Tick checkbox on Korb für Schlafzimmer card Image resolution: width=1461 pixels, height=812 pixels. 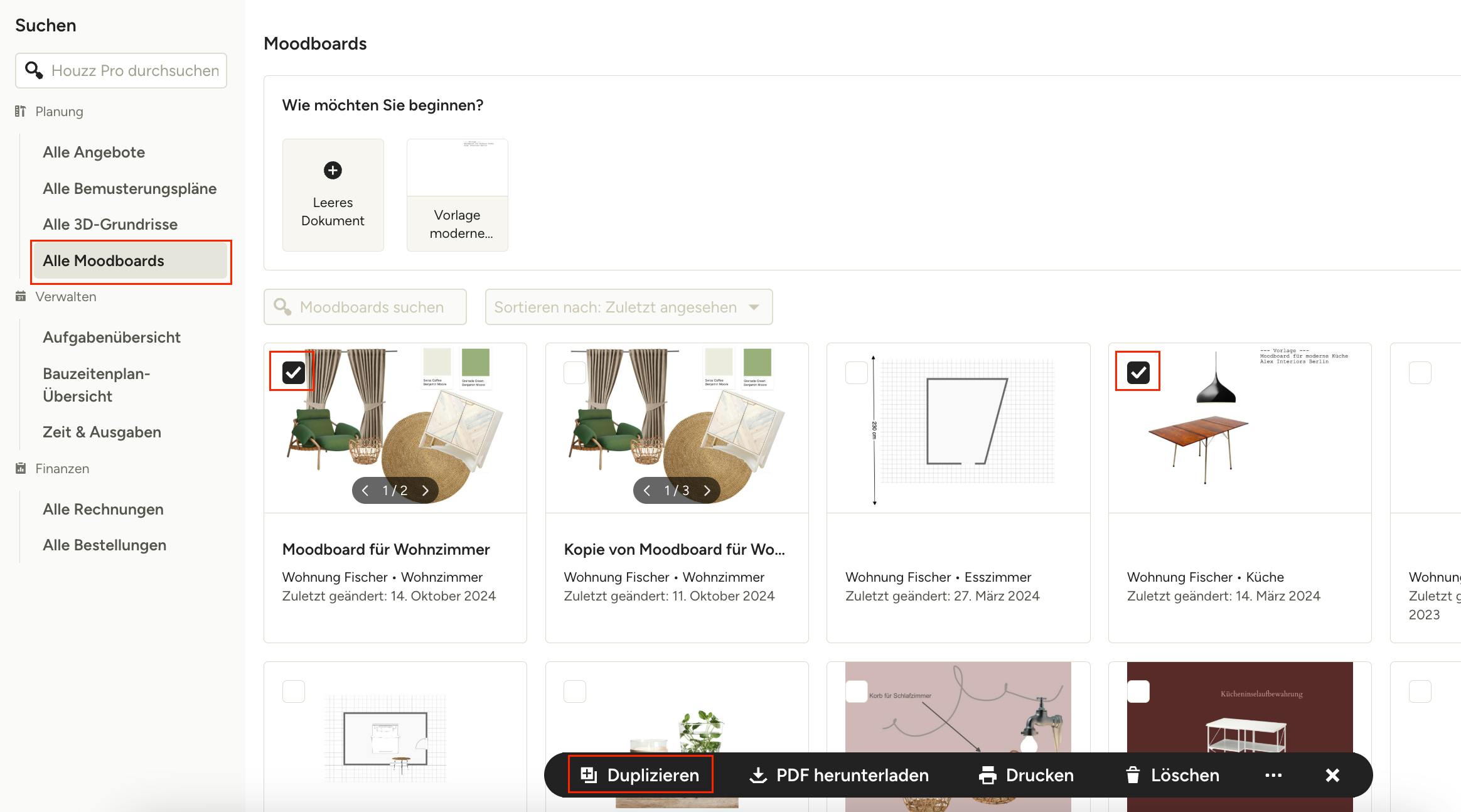pyautogui.click(x=857, y=691)
